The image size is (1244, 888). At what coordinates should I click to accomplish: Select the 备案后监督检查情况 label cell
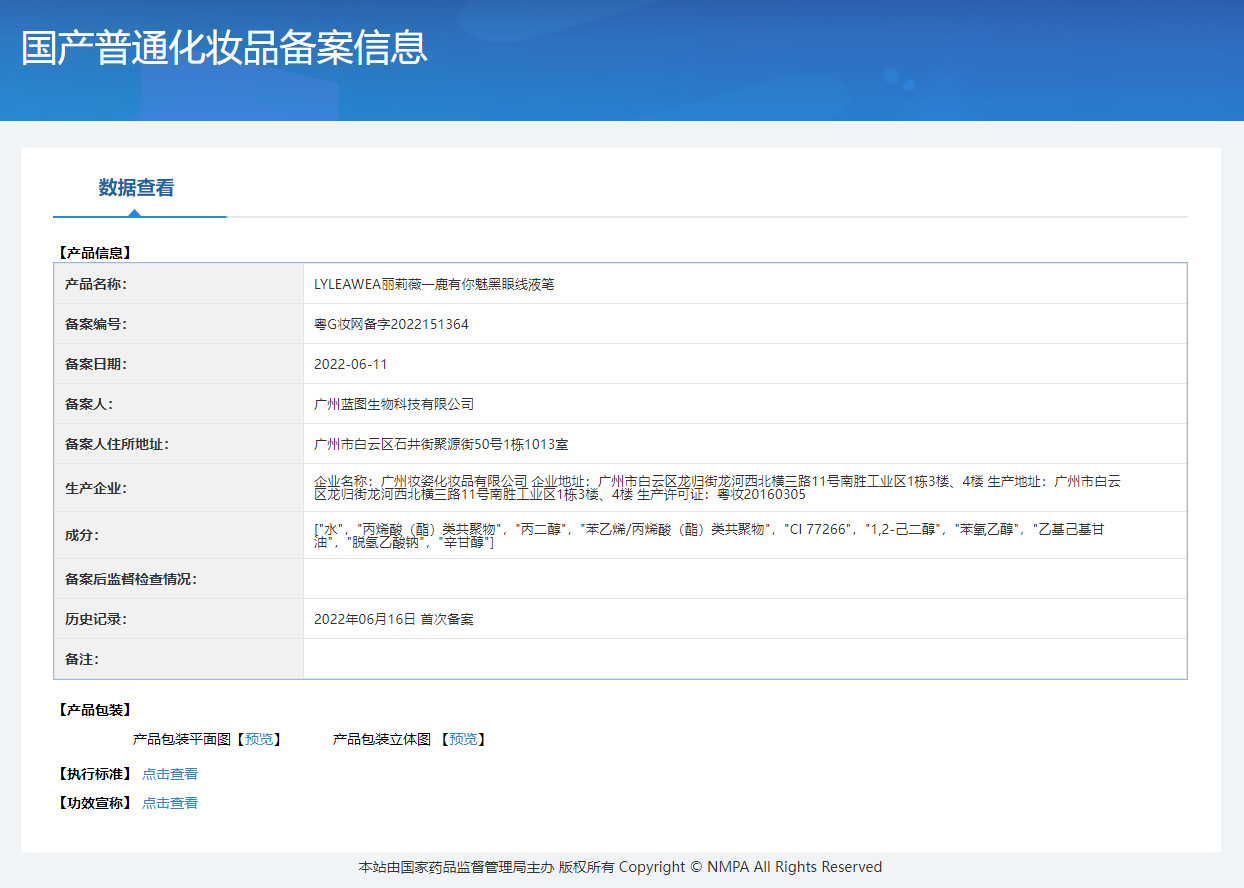[x=179, y=579]
